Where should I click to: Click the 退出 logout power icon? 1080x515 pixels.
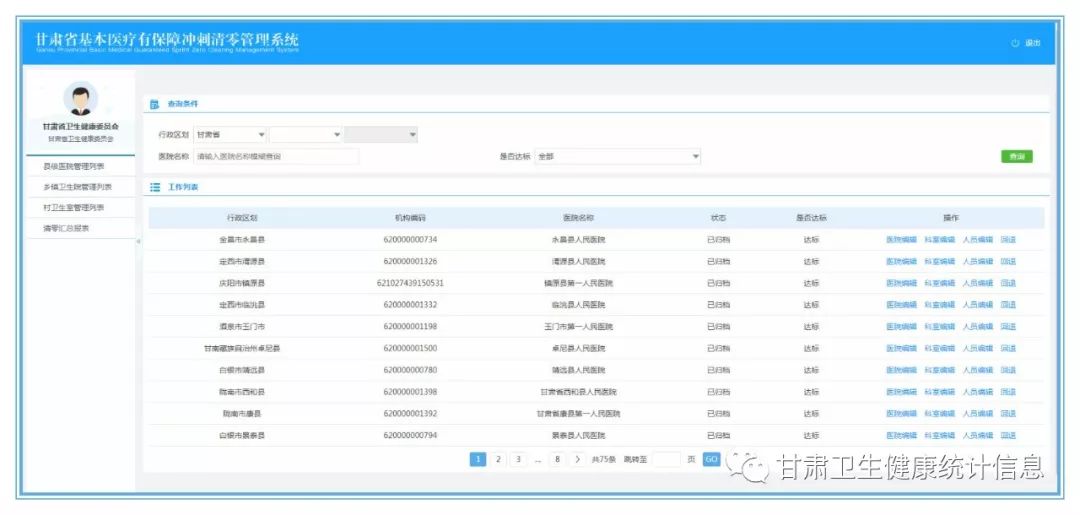(1015, 43)
